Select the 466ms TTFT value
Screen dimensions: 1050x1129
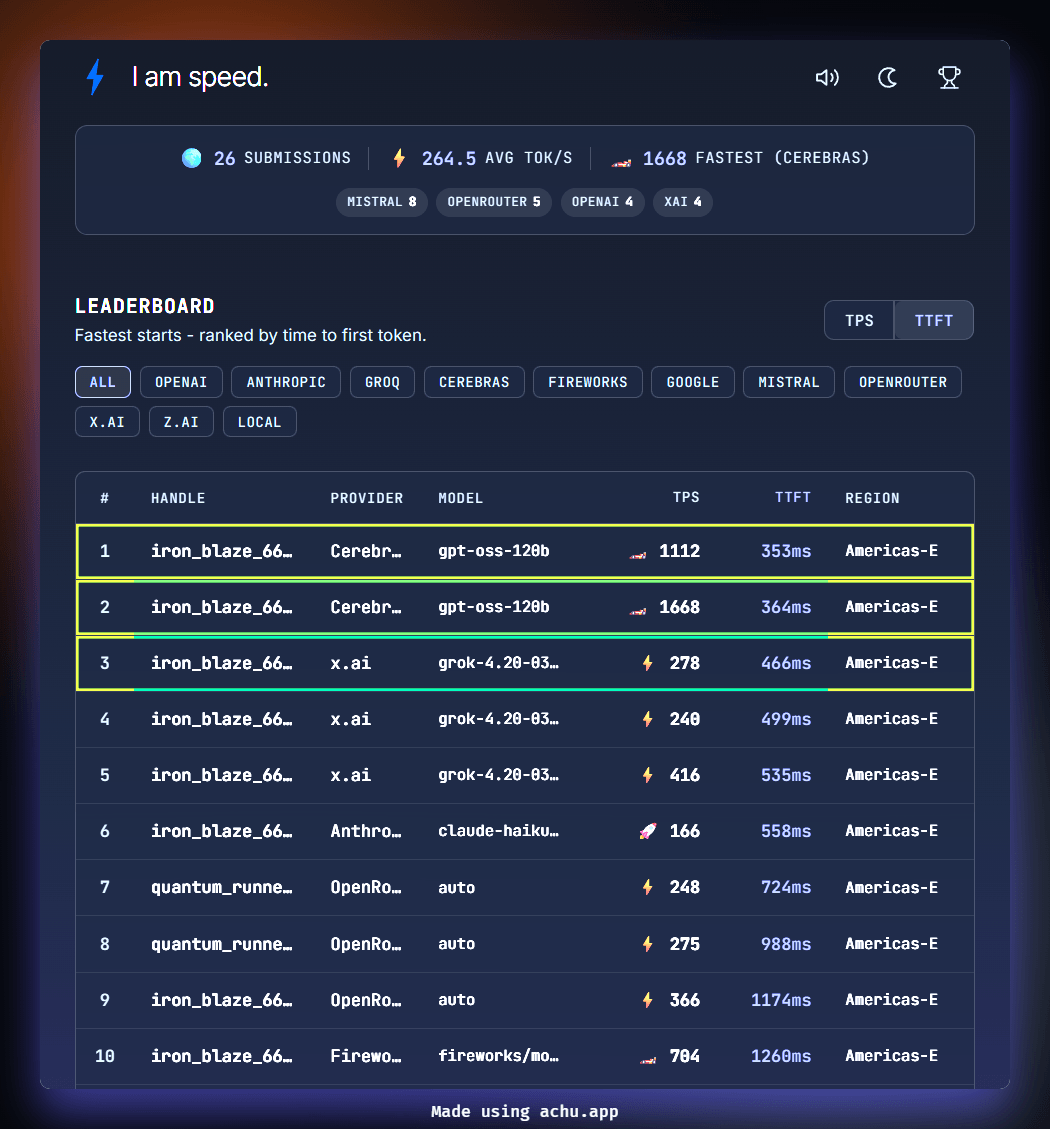point(786,663)
